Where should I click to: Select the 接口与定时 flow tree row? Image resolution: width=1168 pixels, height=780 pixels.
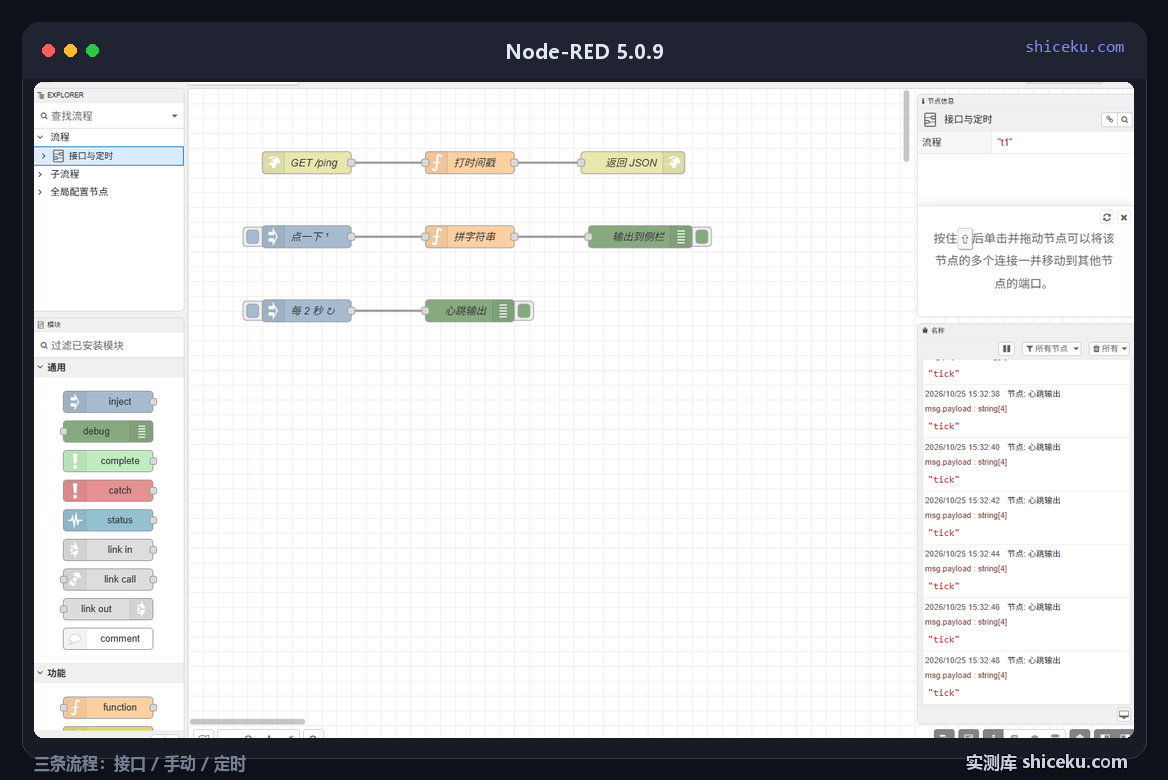[x=109, y=156]
